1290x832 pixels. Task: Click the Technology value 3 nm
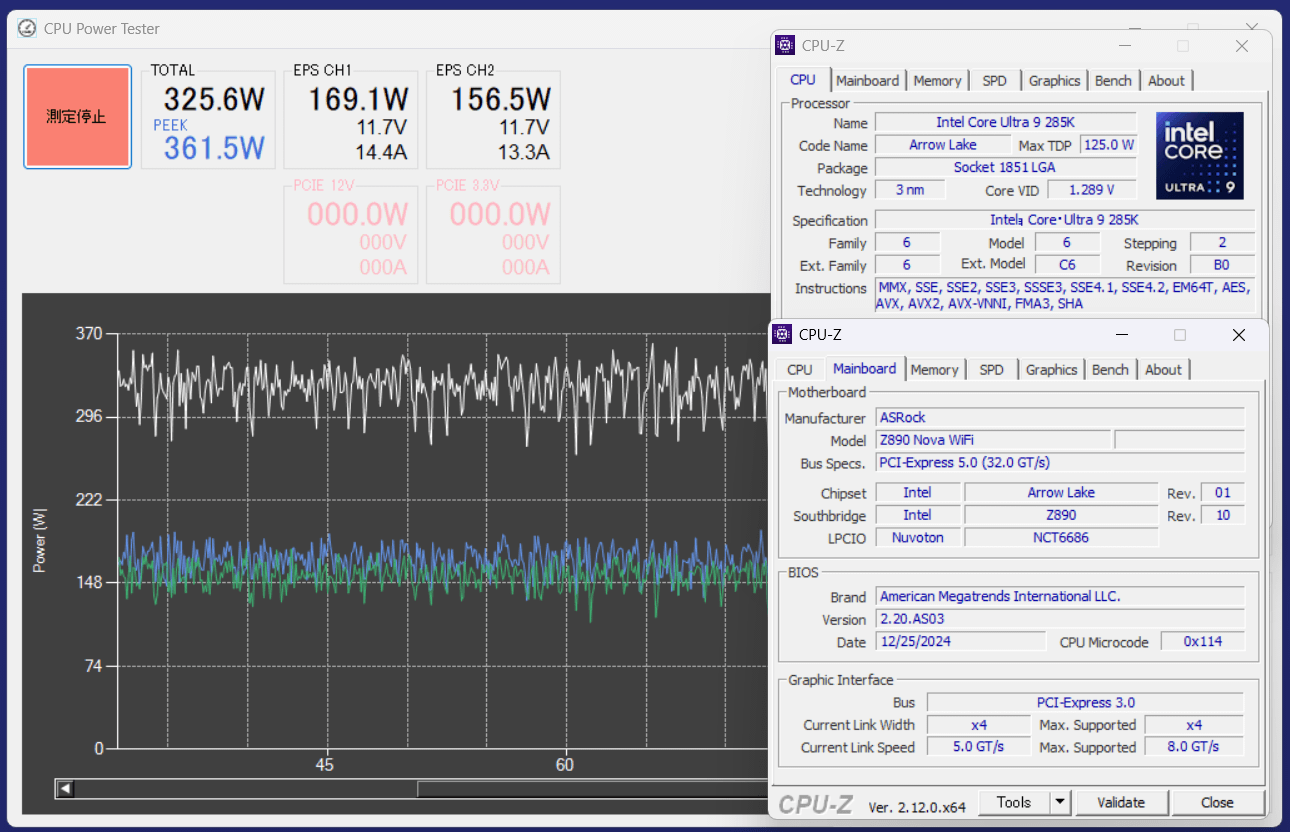[x=909, y=190]
